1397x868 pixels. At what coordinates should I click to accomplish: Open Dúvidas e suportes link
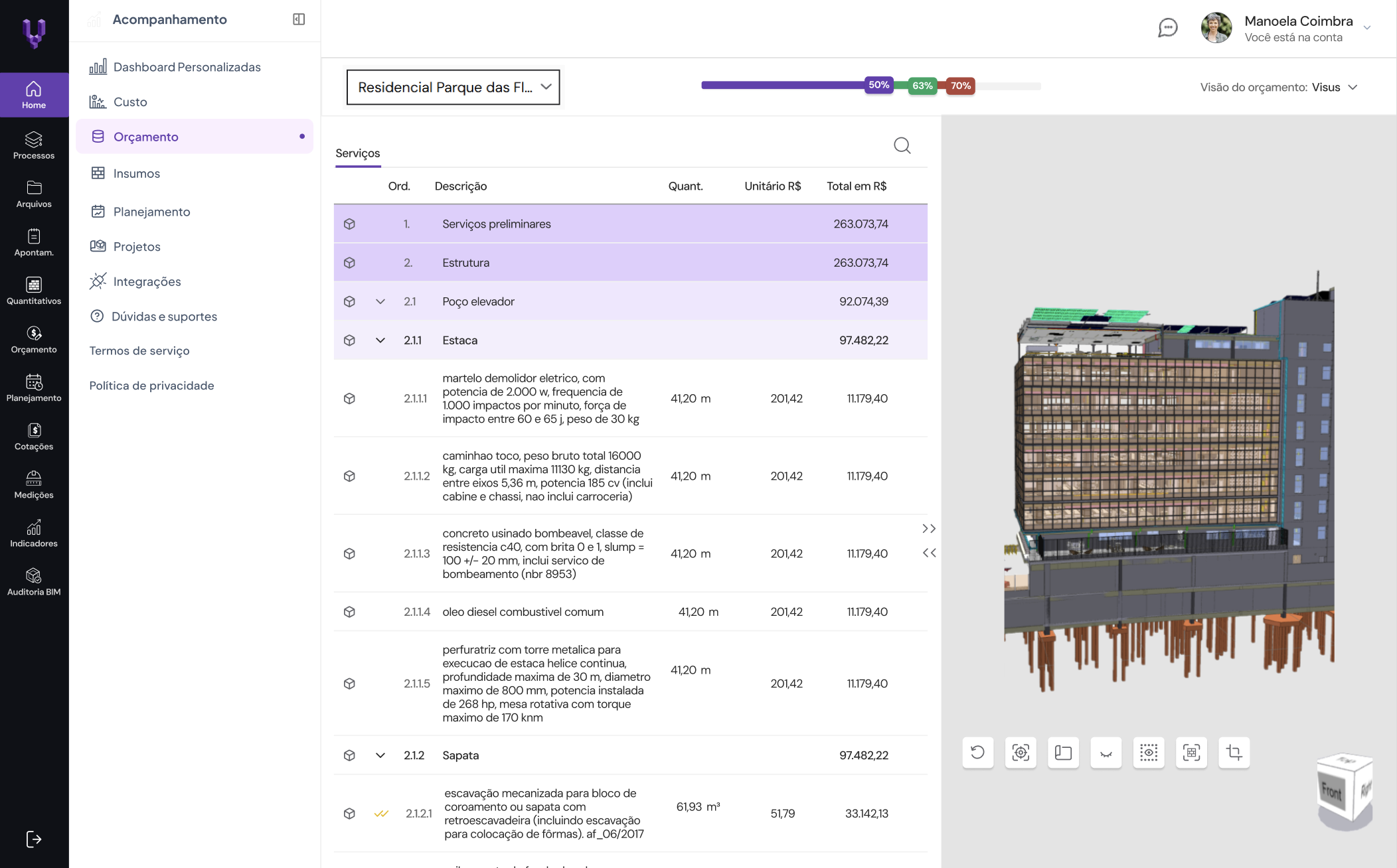coord(154,317)
